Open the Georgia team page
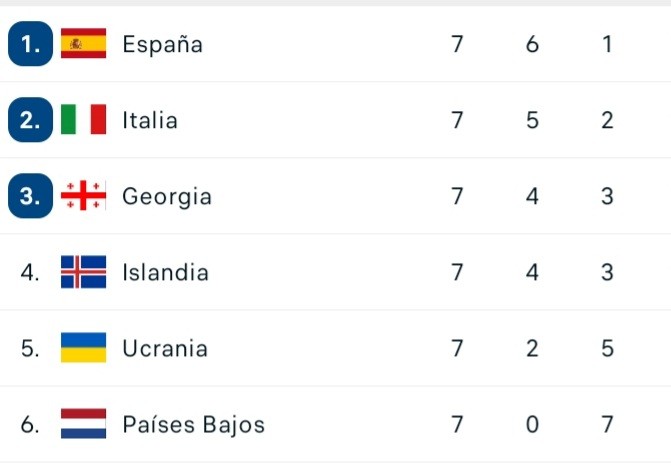The height and width of the screenshot is (465, 671). (167, 196)
